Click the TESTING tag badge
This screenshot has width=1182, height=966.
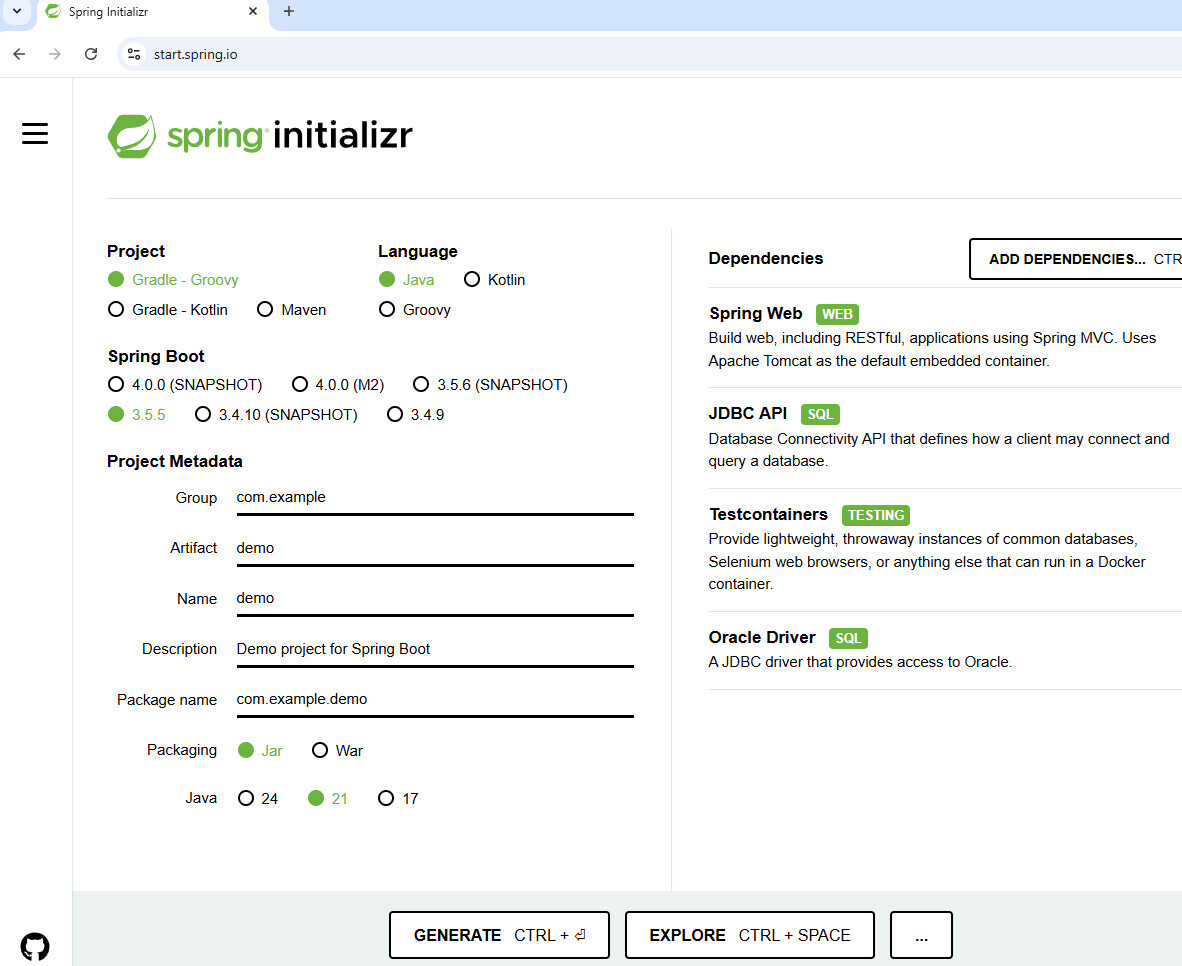pyautogui.click(x=875, y=515)
